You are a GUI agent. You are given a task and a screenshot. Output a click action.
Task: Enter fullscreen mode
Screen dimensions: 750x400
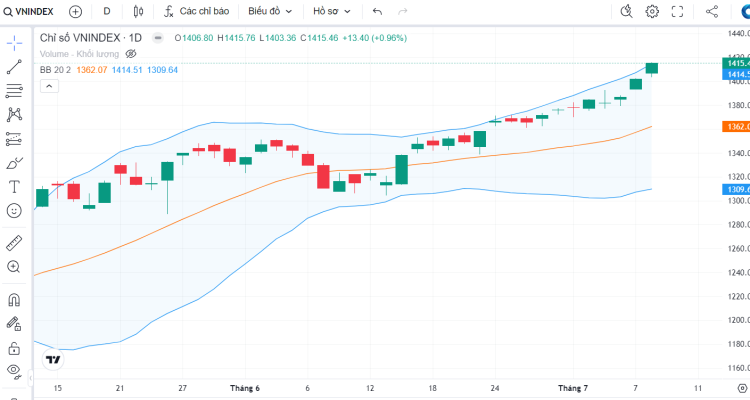[x=677, y=11]
